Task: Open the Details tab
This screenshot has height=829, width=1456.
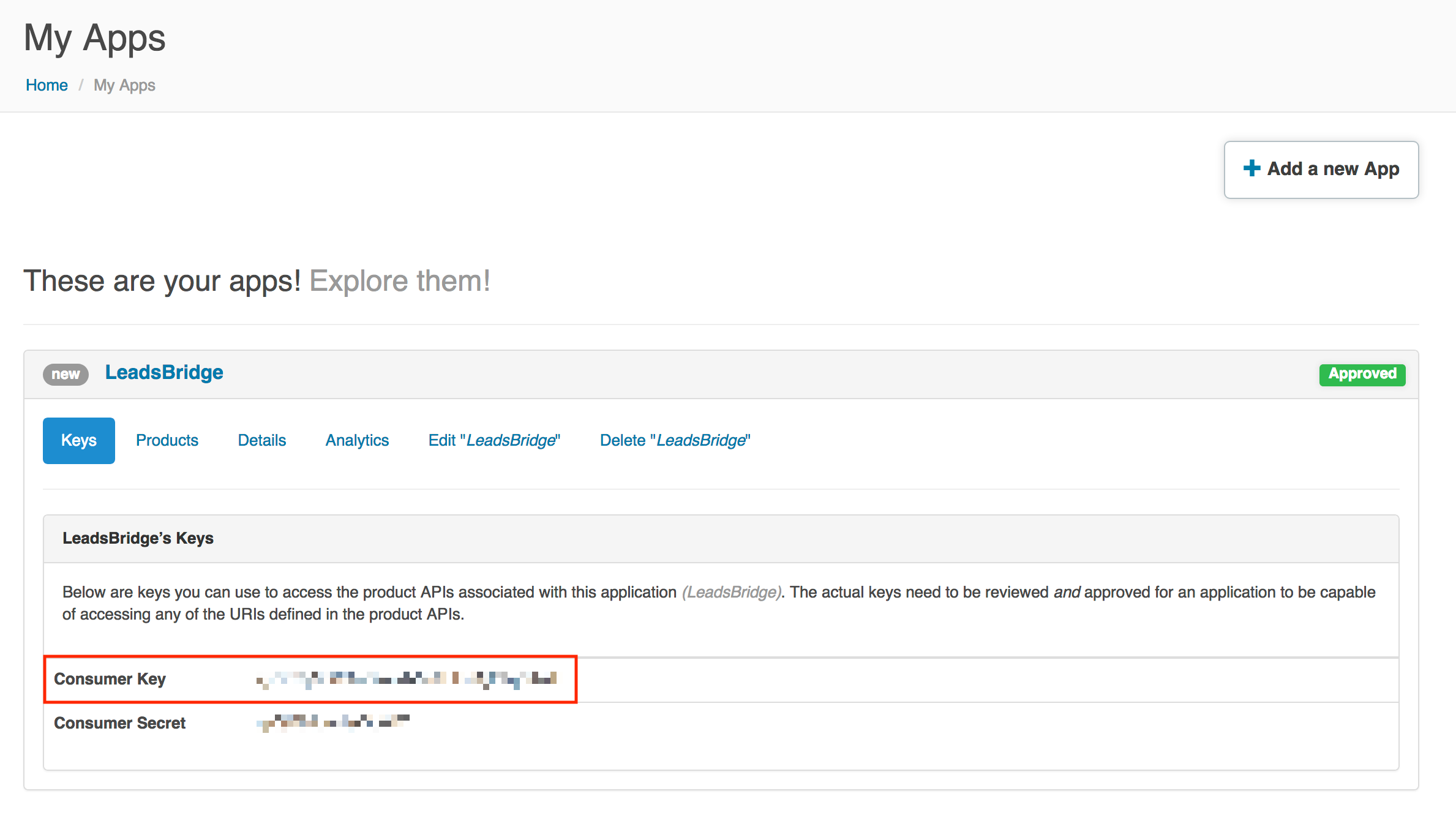Action: coord(262,440)
